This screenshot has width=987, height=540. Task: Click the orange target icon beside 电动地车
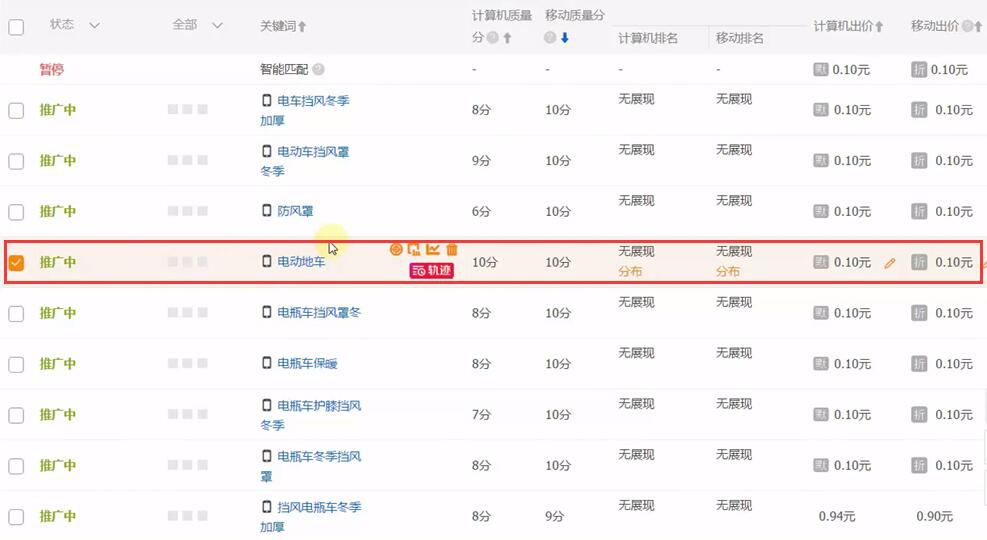396,249
